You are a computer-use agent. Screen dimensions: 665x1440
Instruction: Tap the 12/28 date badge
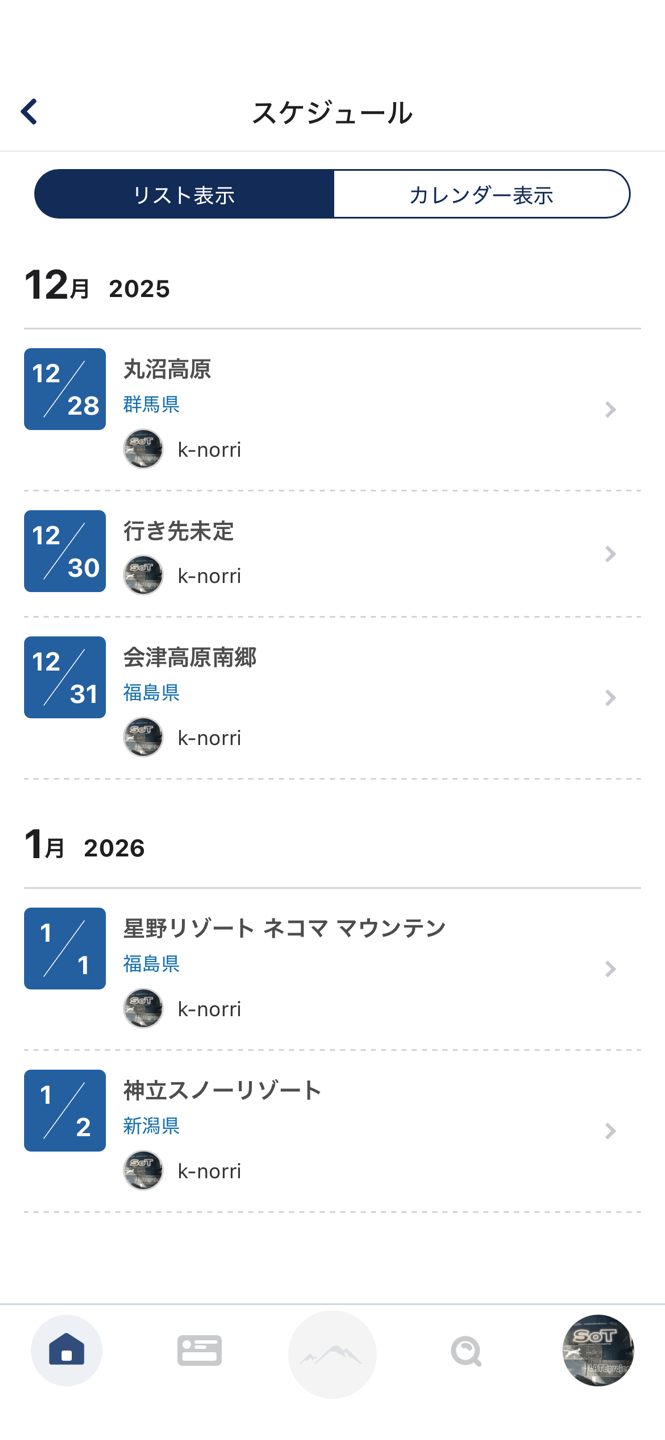tap(65, 389)
